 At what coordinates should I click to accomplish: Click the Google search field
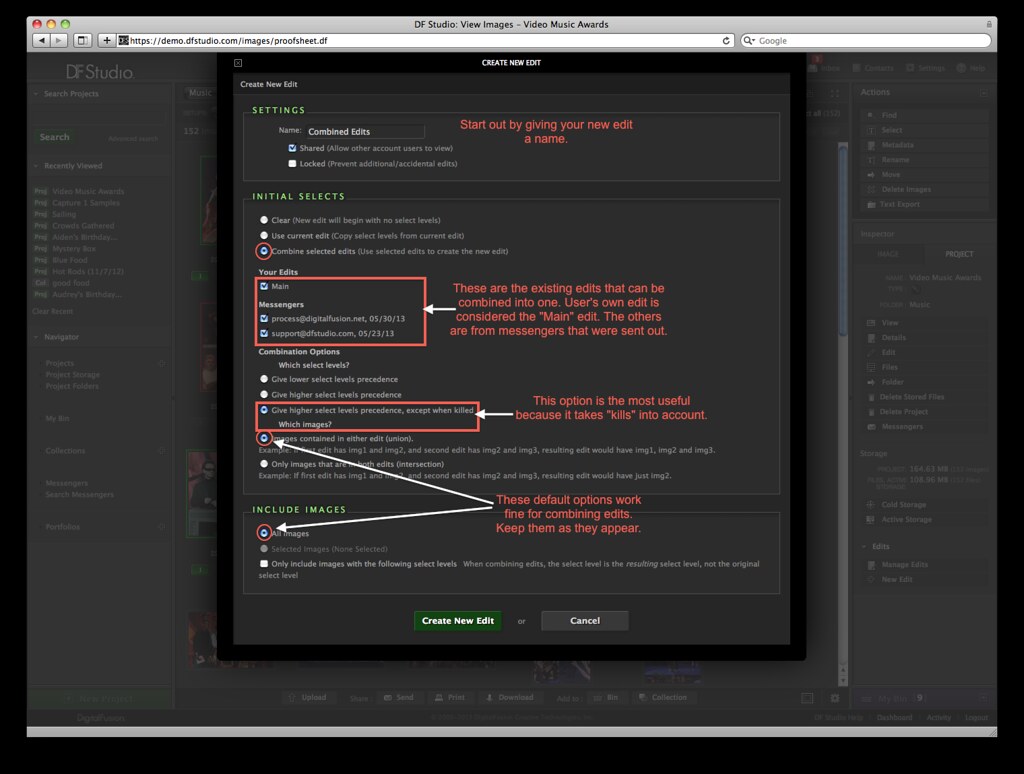pos(866,40)
